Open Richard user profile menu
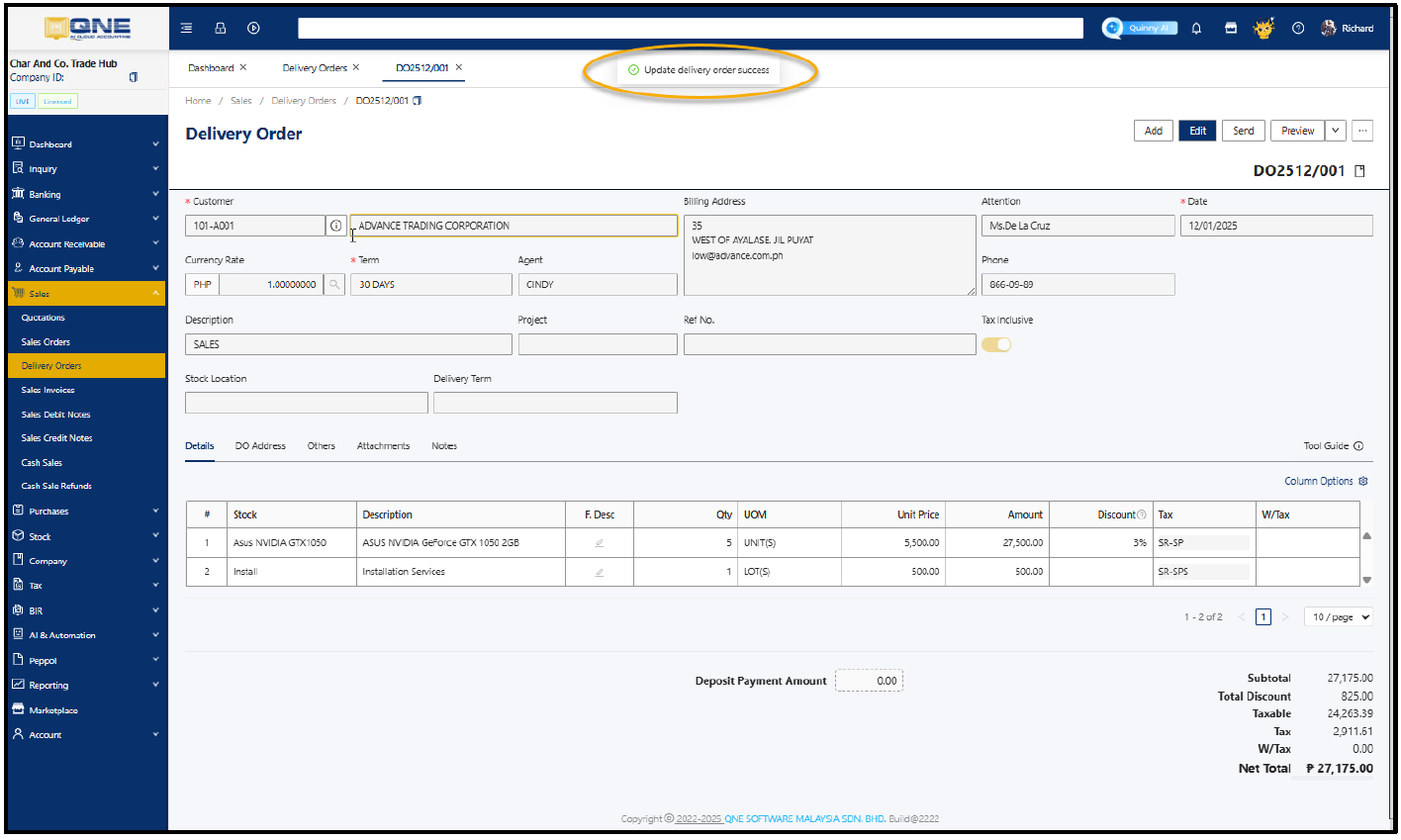The height and width of the screenshot is (840, 1401). pyautogui.click(x=1348, y=28)
